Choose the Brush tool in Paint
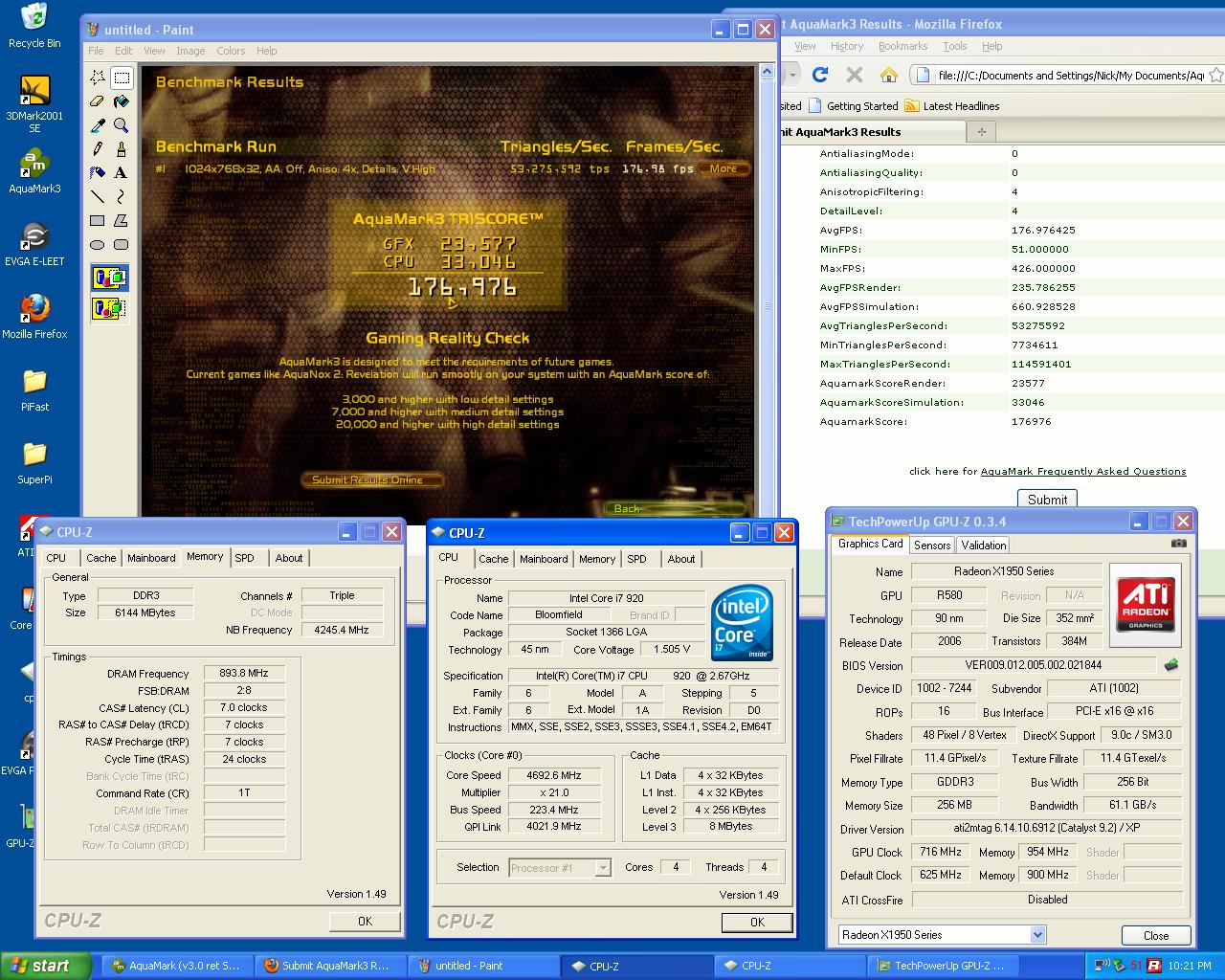1225x980 pixels. click(x=122, y=149)
